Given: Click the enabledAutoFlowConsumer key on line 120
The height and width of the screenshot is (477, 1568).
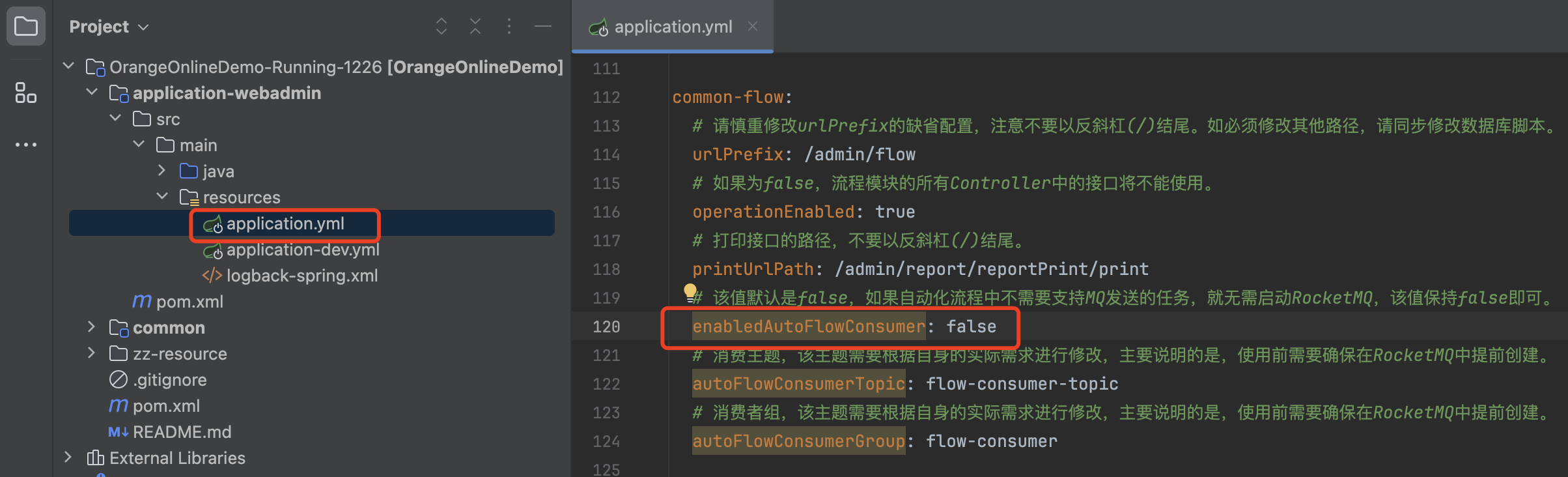Looking at the screenshot, I should point(808,326).
